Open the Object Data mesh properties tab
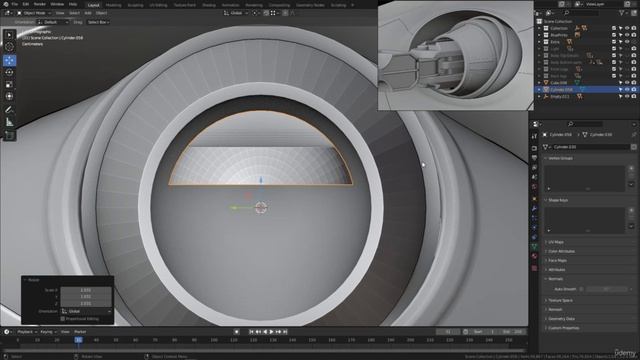The image size is (640, 360). click(534, 247)
